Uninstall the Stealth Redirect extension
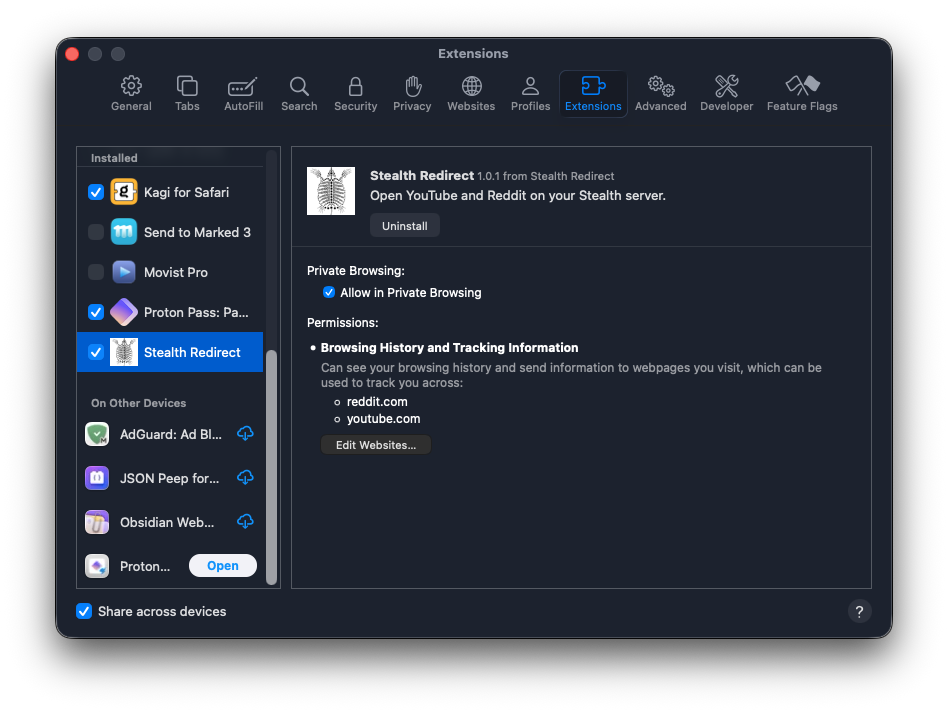The width and height of the screenshot is (948, 712). point(404,225)
